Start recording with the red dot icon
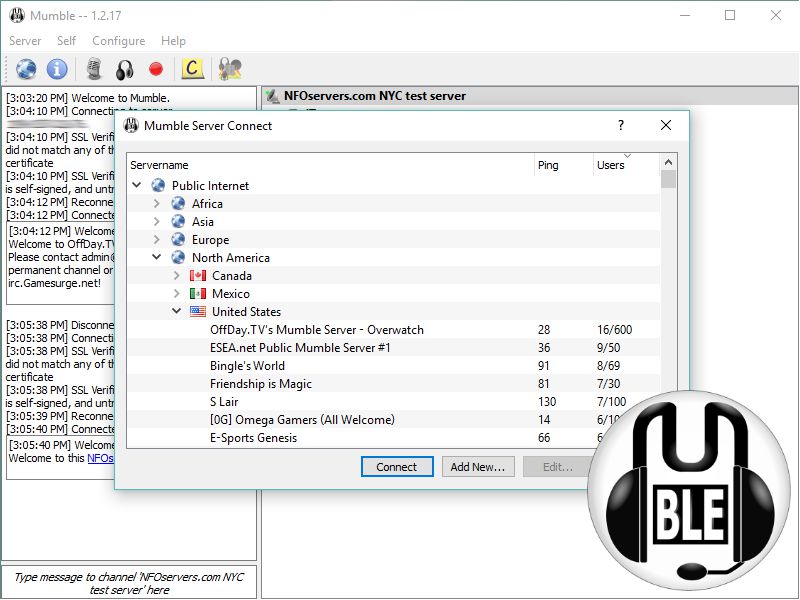This screenshot has height=600, width=800. pos(156,69)
